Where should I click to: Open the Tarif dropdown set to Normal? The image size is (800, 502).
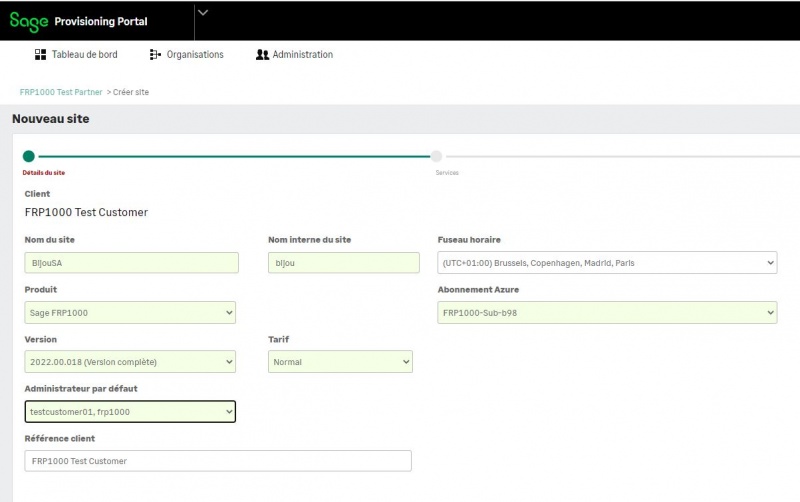point(340,362)
